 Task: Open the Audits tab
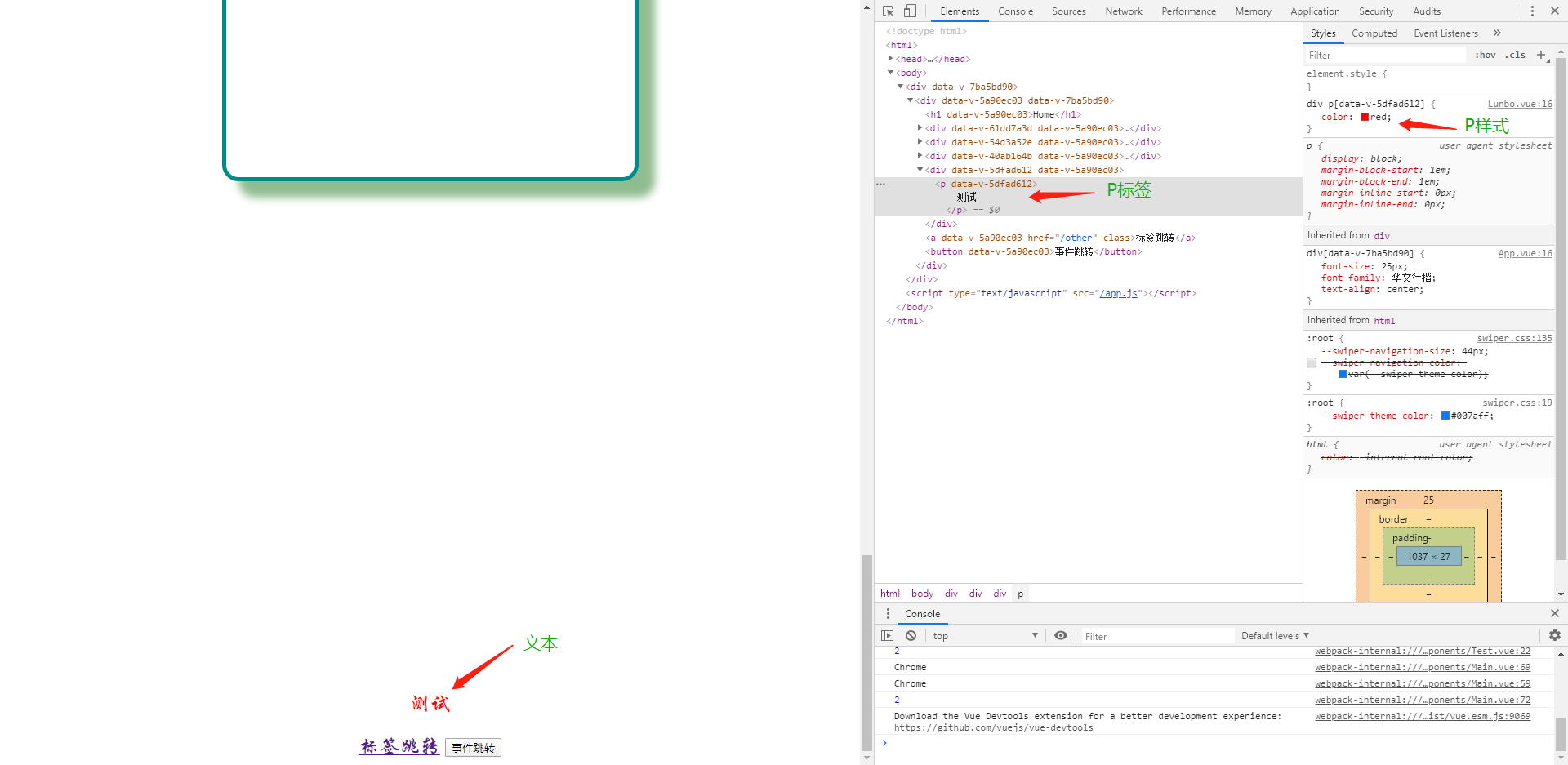point(1427,11)
